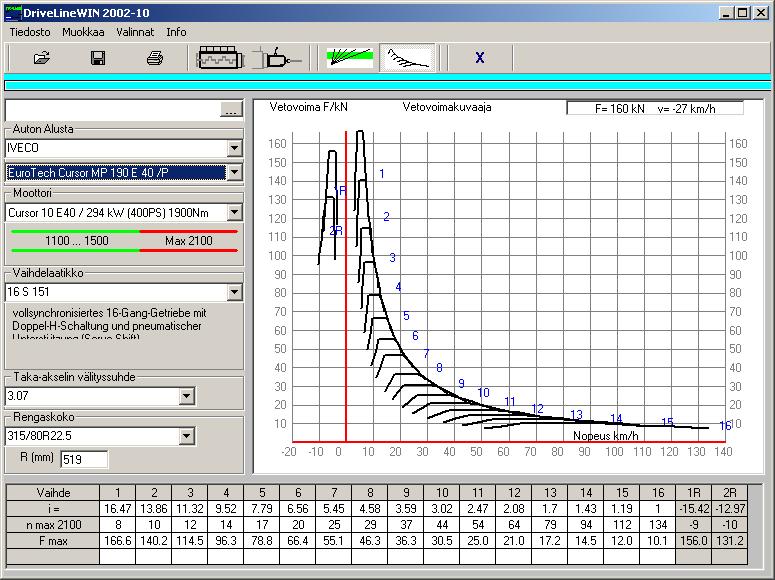This screenshot has height=580, width=775.
Task: Open the Cursor 10 engine dropdown
Action: pyautogui.click(x=234, y=212)
